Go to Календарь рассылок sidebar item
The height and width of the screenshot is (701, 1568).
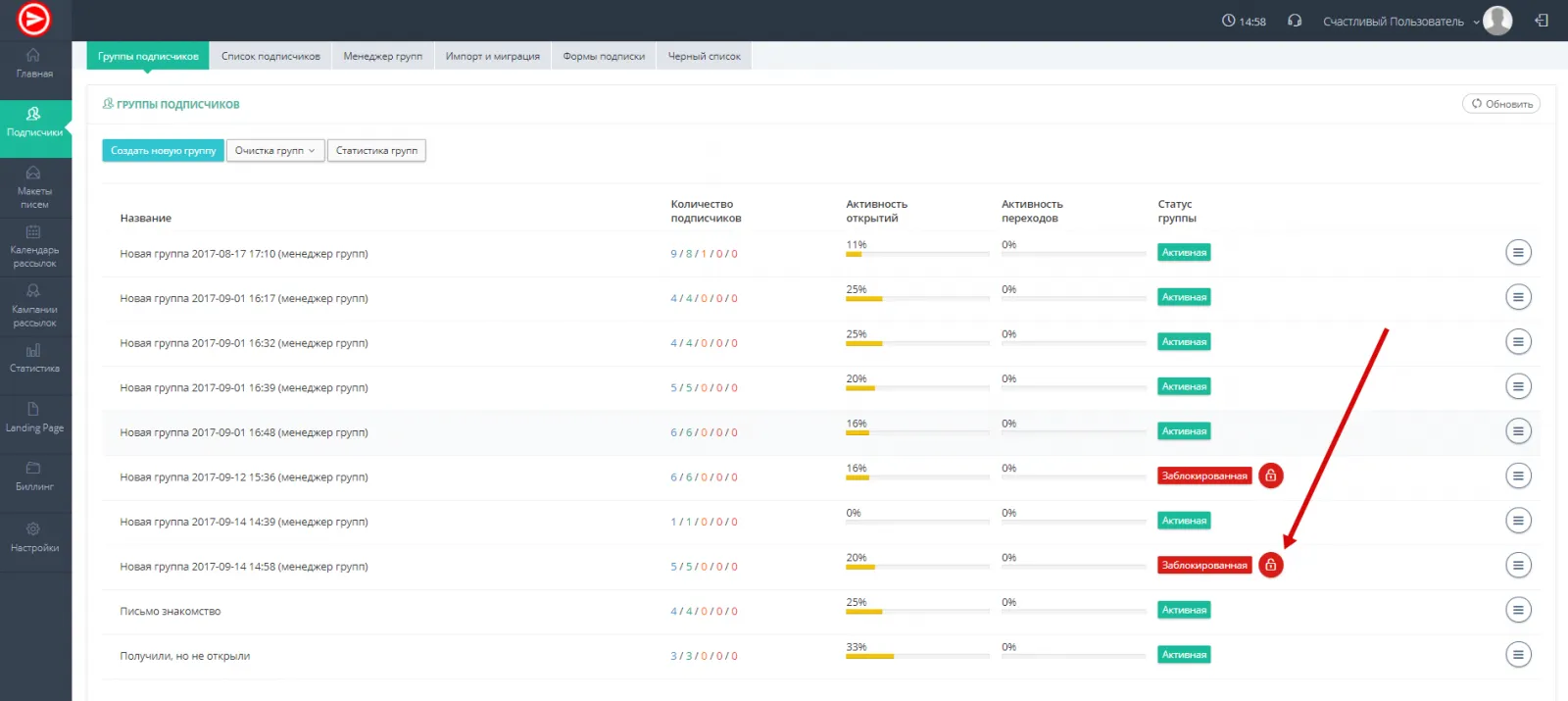[x=34, y=245]
